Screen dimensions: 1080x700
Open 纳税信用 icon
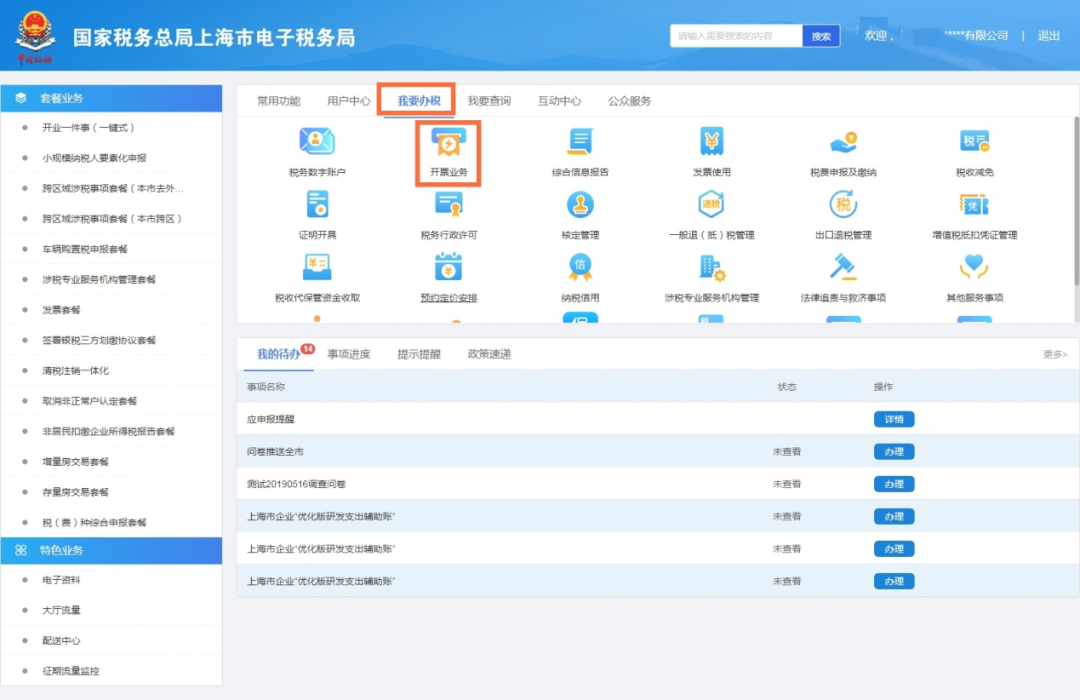[580, 267]
